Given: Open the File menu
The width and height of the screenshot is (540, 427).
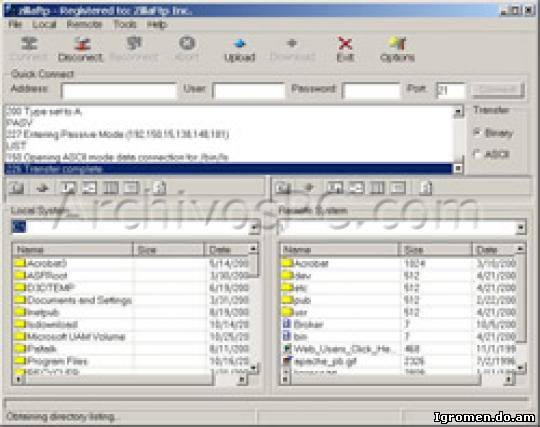Looking at the screenshot, I should 15,24.
